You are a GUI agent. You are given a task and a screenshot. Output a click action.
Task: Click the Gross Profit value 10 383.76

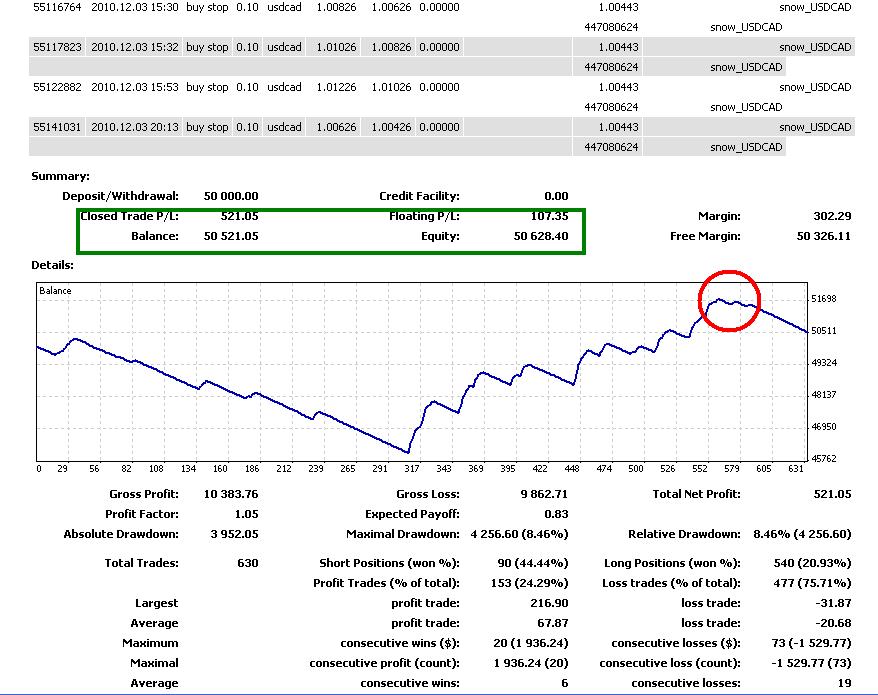[231, 494]
